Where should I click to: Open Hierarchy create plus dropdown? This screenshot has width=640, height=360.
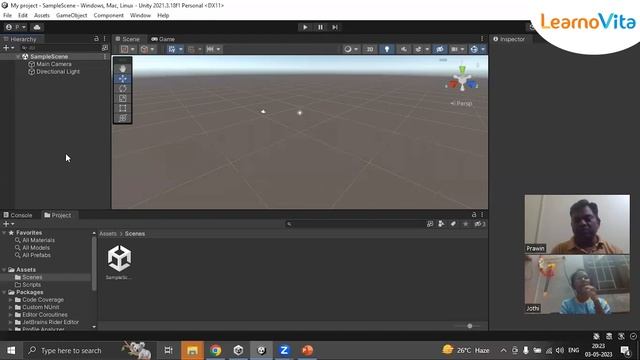tap(9, 48)
